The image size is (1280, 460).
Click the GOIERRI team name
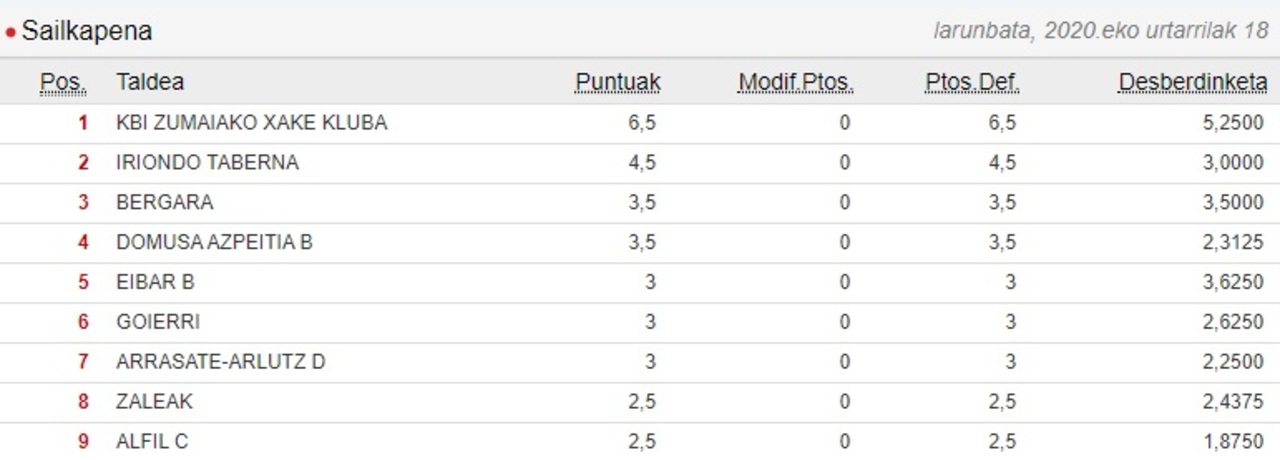point(158,322)
